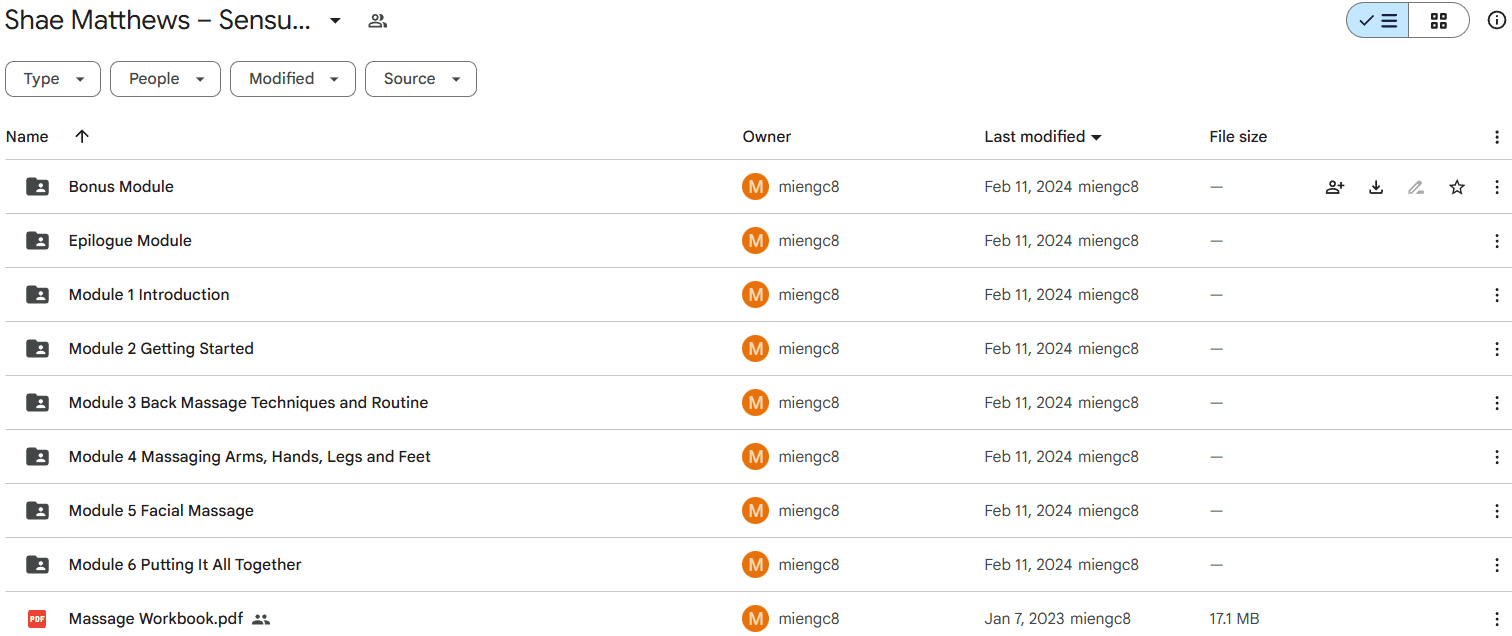
Task: Select the list layout view
Action: pos(1378,20)
